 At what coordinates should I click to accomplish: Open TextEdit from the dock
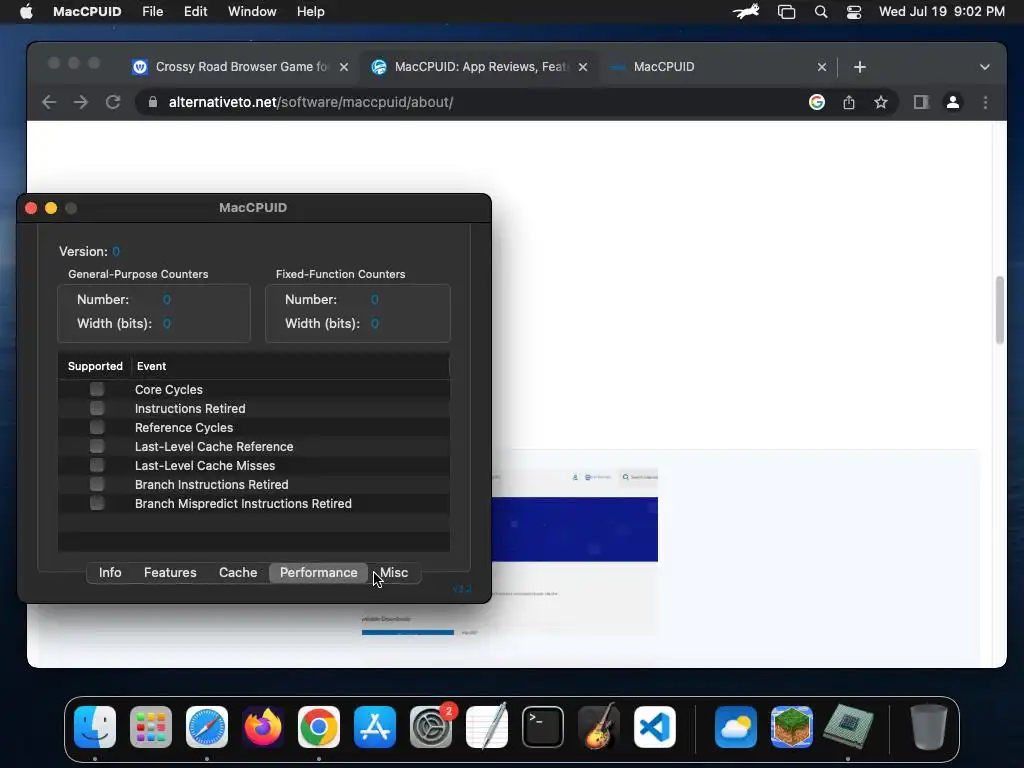coord(487,727)
